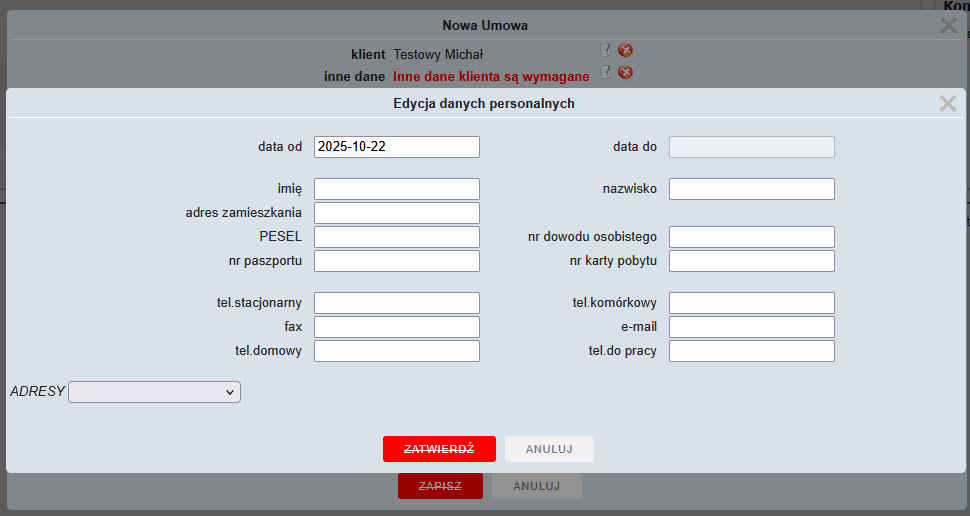Click into the nazwisko field
970x516 pixels.
click(751, 189)
